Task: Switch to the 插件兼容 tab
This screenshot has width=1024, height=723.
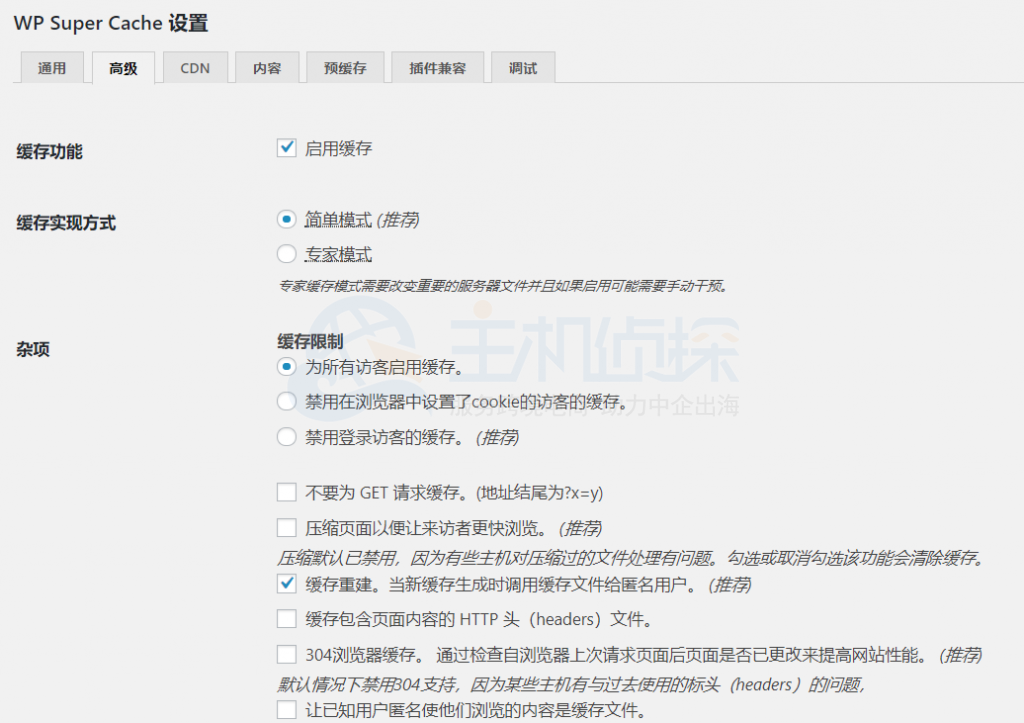Action: 437,67
